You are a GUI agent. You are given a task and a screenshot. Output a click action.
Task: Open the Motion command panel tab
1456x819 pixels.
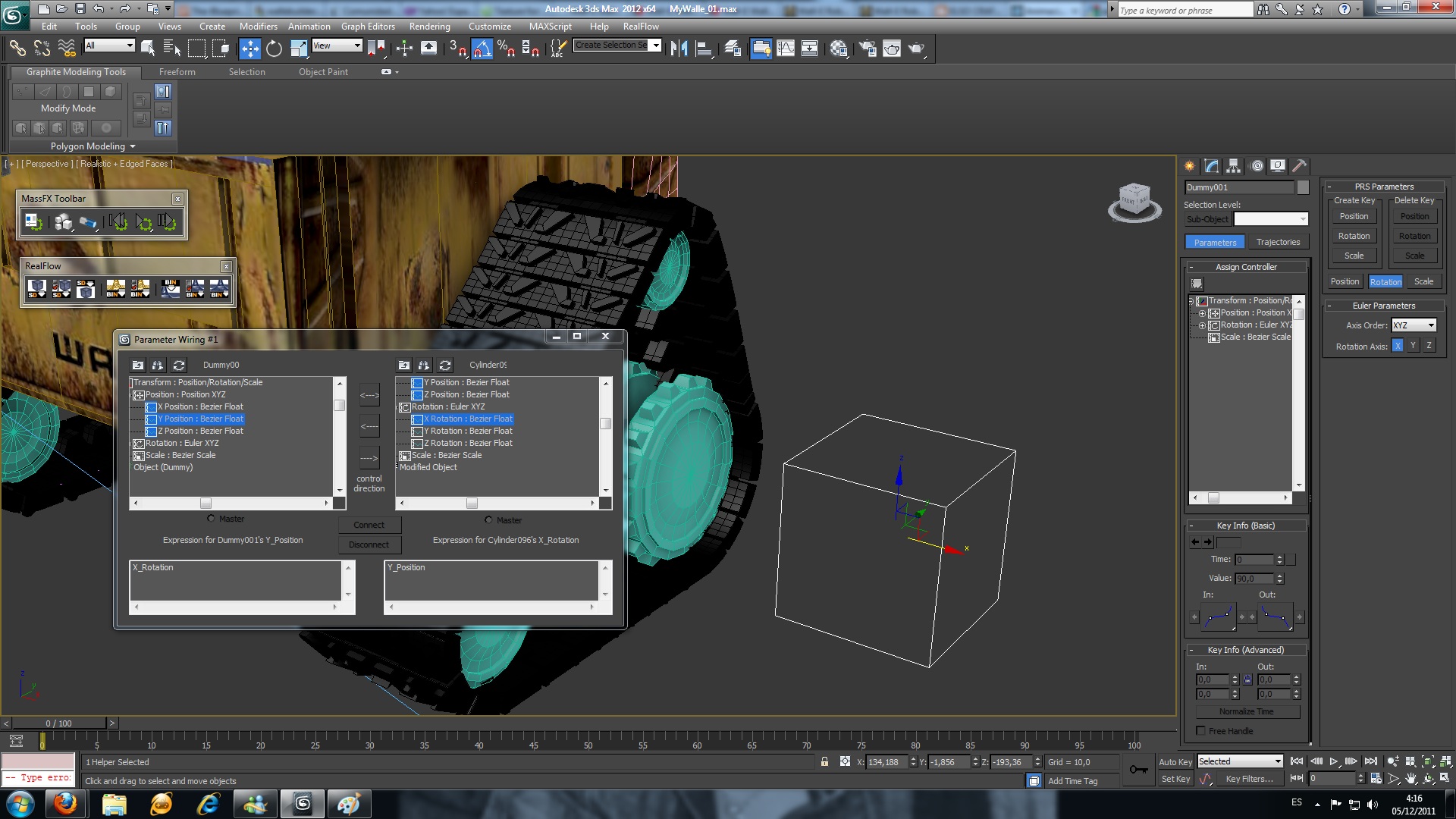[1257, 166]
